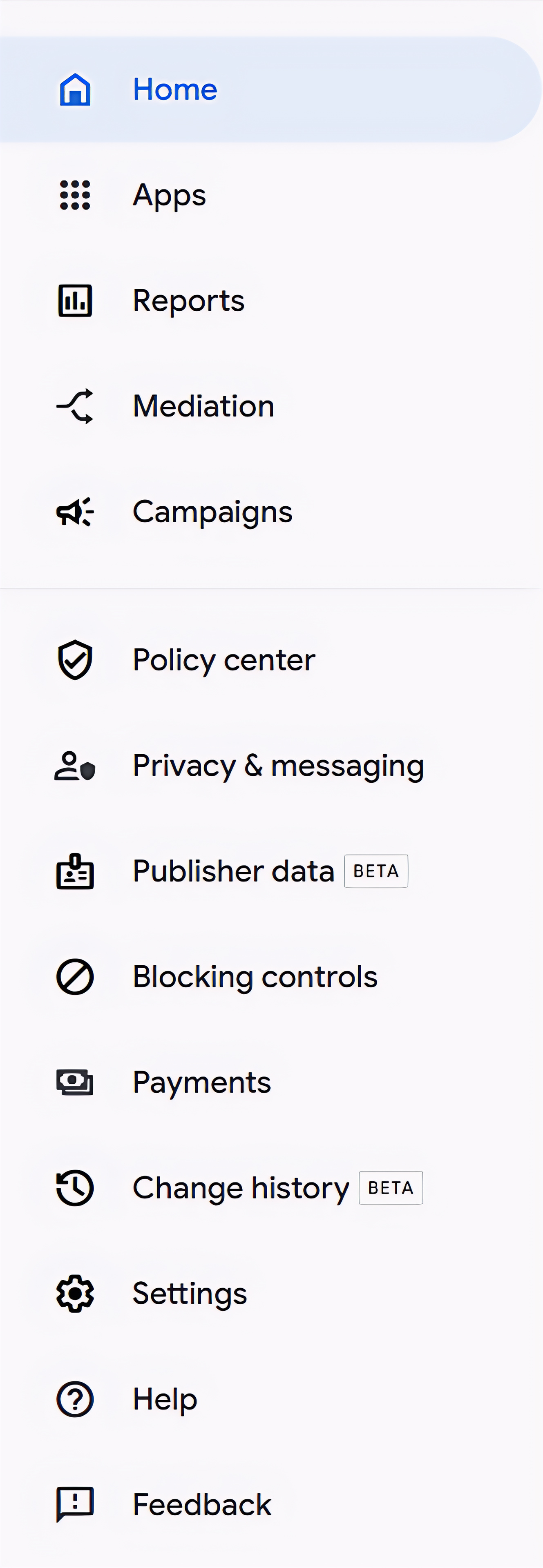Click the Apps grid icon
The image size is (543, 1568).
pyautogui.click(x=74, y=196)
